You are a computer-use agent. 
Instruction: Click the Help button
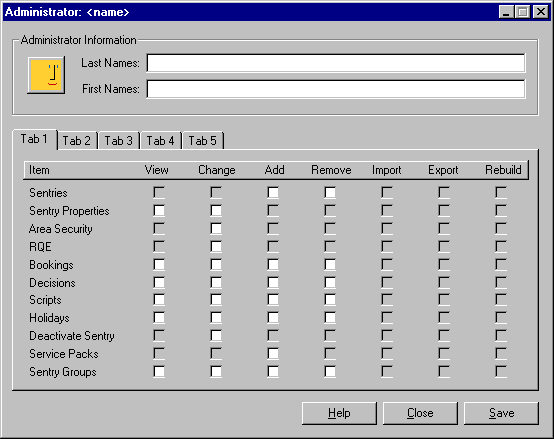point(339,413)
